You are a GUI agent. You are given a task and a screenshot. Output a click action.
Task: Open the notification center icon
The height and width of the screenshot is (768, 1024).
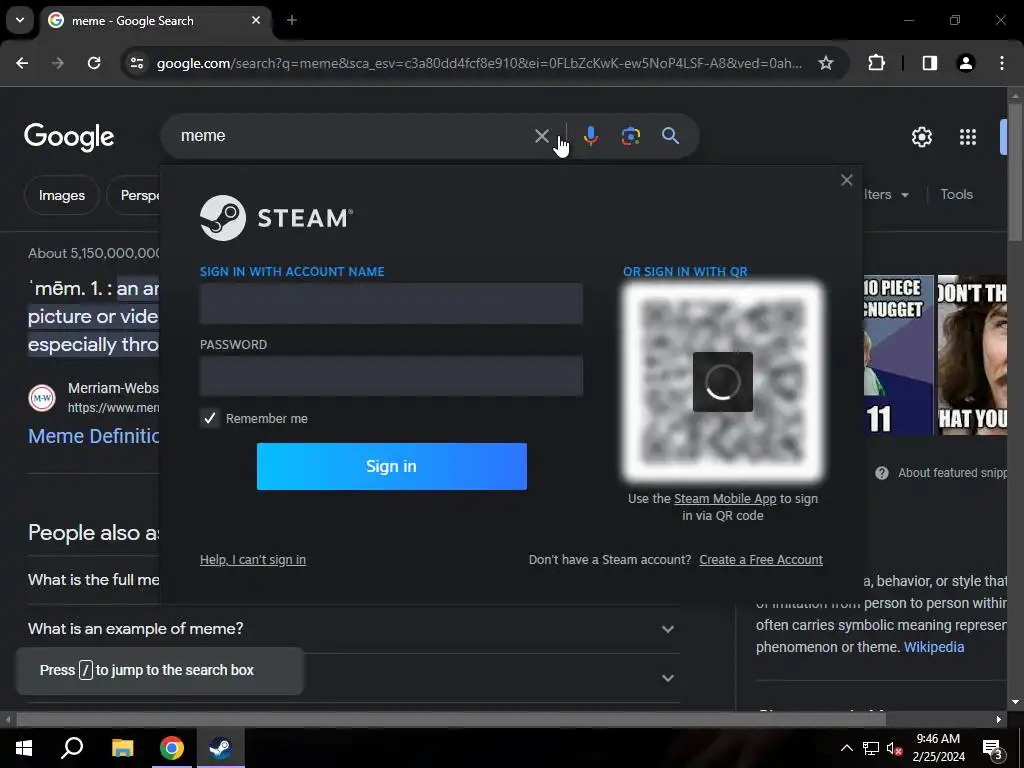[992, 749]
